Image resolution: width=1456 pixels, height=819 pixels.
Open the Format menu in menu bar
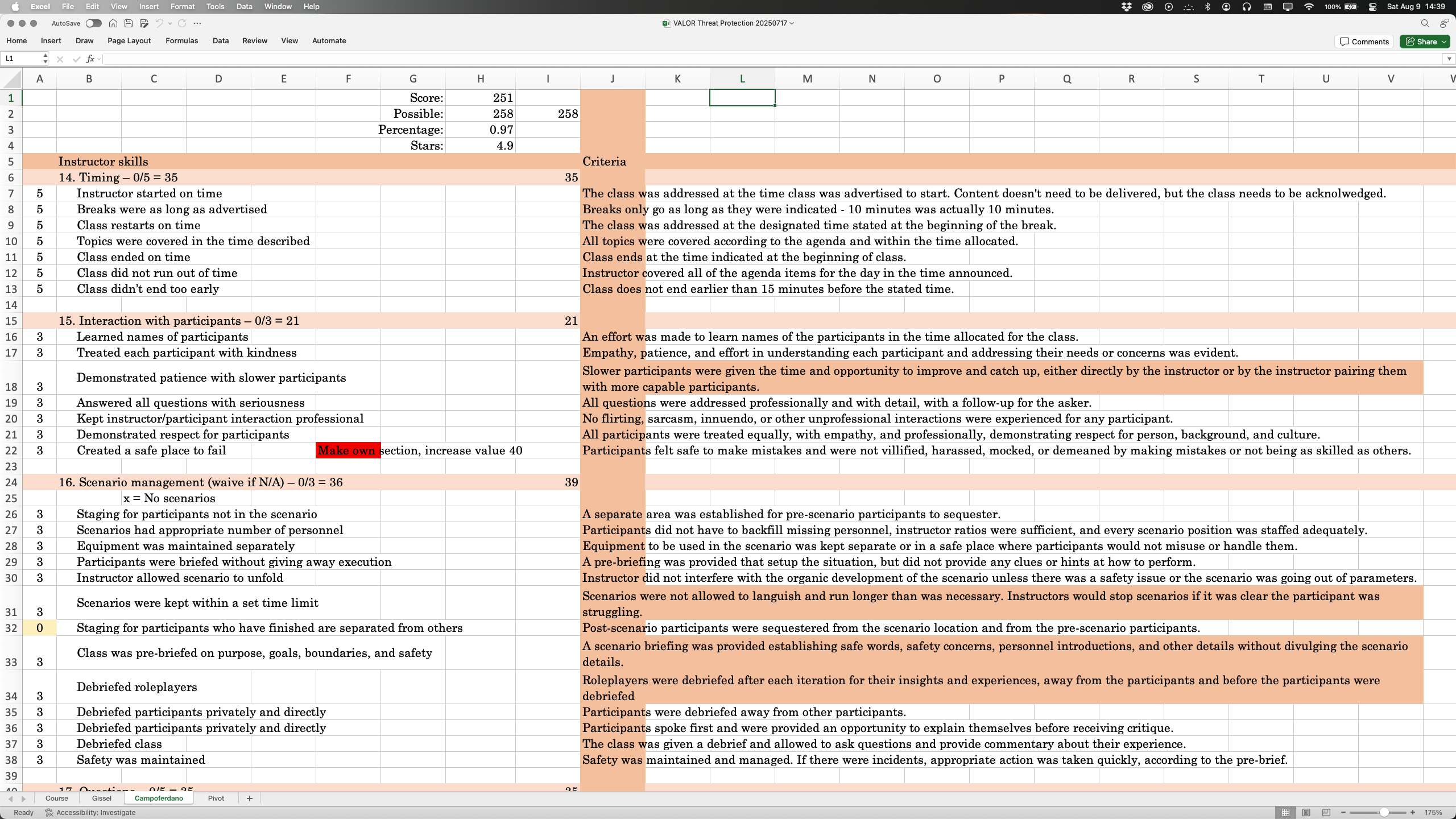point(183,7)
